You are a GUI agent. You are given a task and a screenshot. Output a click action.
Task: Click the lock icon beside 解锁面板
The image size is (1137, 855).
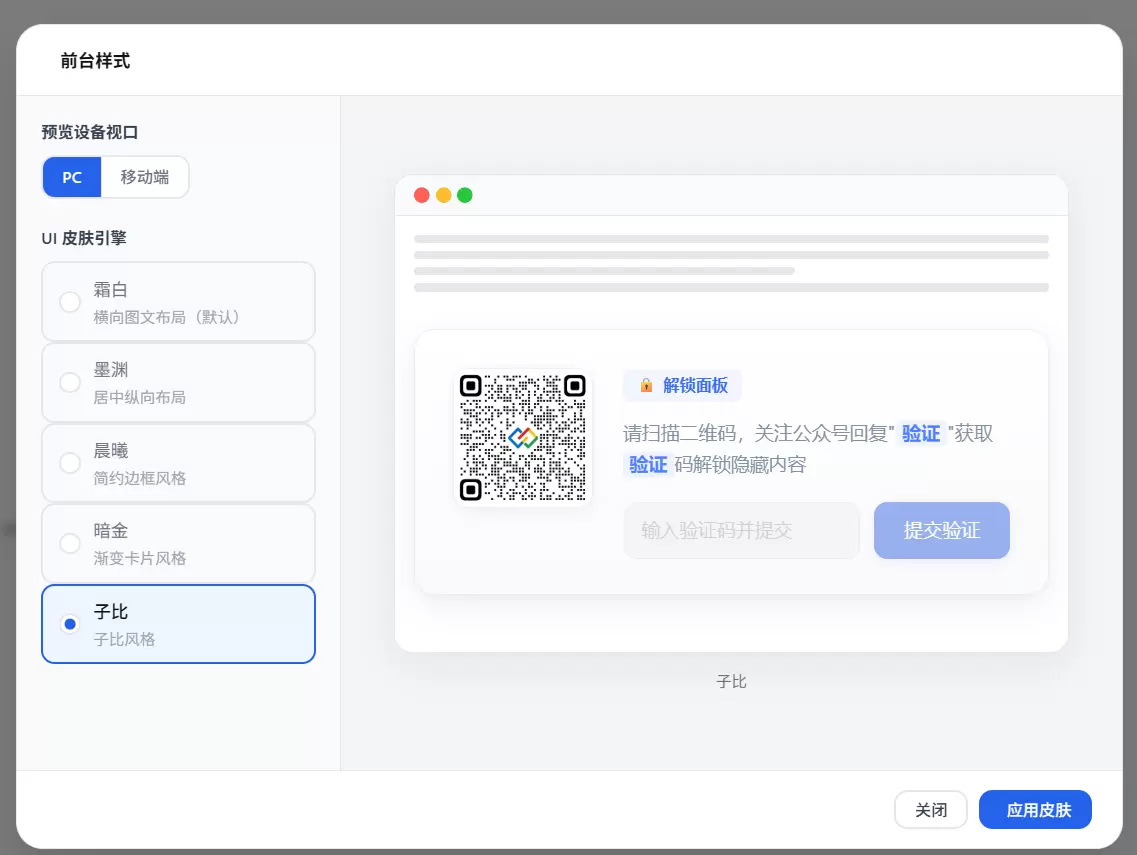pos(646,385)
